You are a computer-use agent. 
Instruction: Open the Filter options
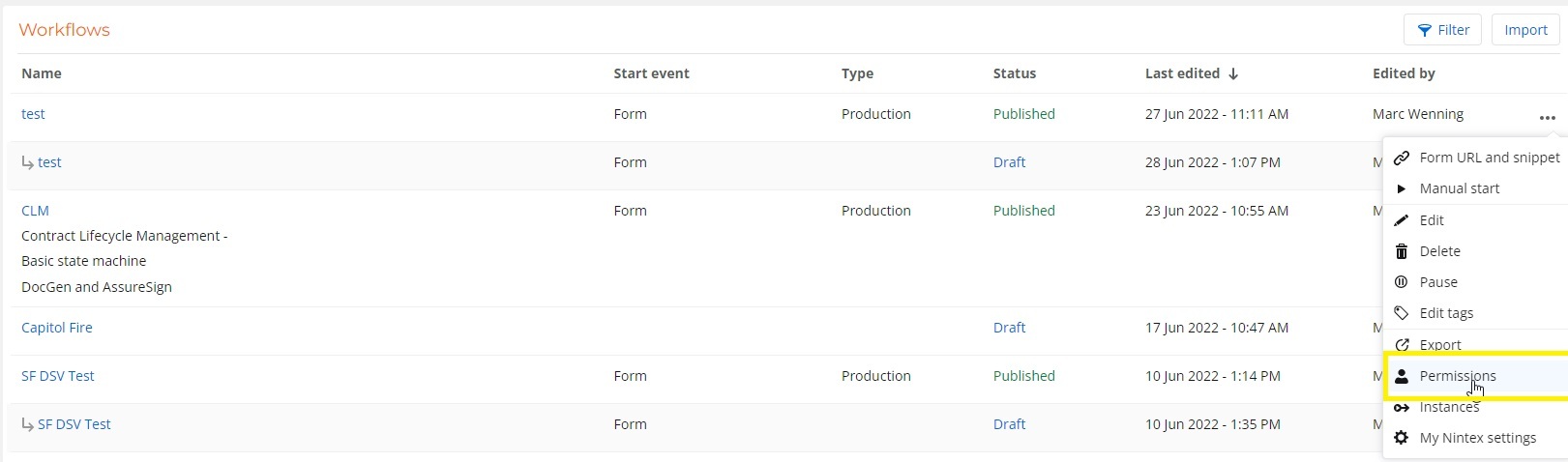point(1442,30)
